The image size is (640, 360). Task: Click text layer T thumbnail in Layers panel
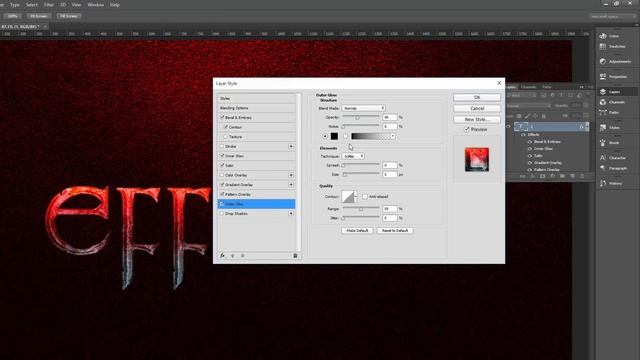521,127
